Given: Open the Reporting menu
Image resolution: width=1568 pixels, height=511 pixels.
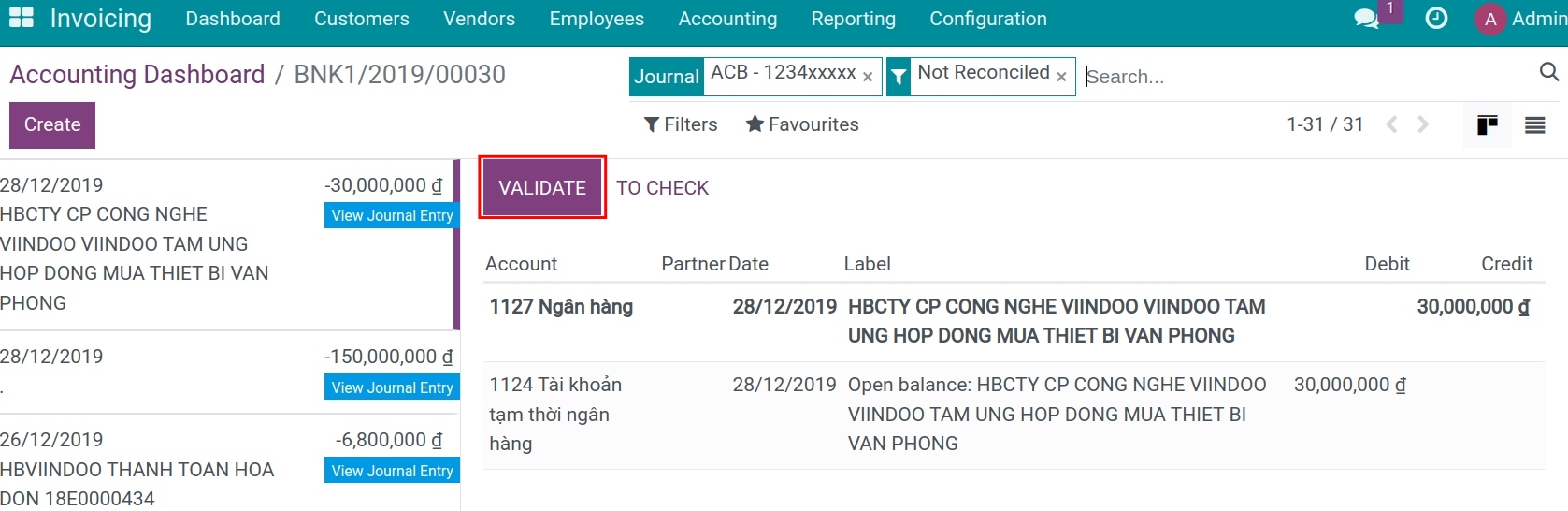Looking at the screenshot, I should click(853, 19).
